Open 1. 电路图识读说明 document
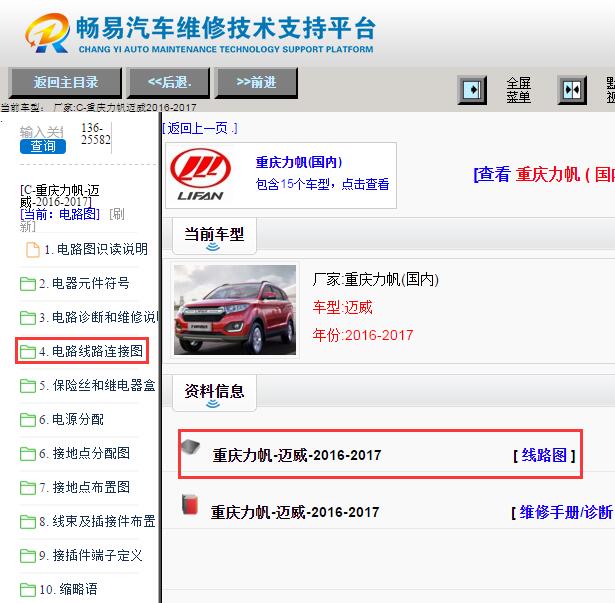615x603 pixels. point(96,249)
